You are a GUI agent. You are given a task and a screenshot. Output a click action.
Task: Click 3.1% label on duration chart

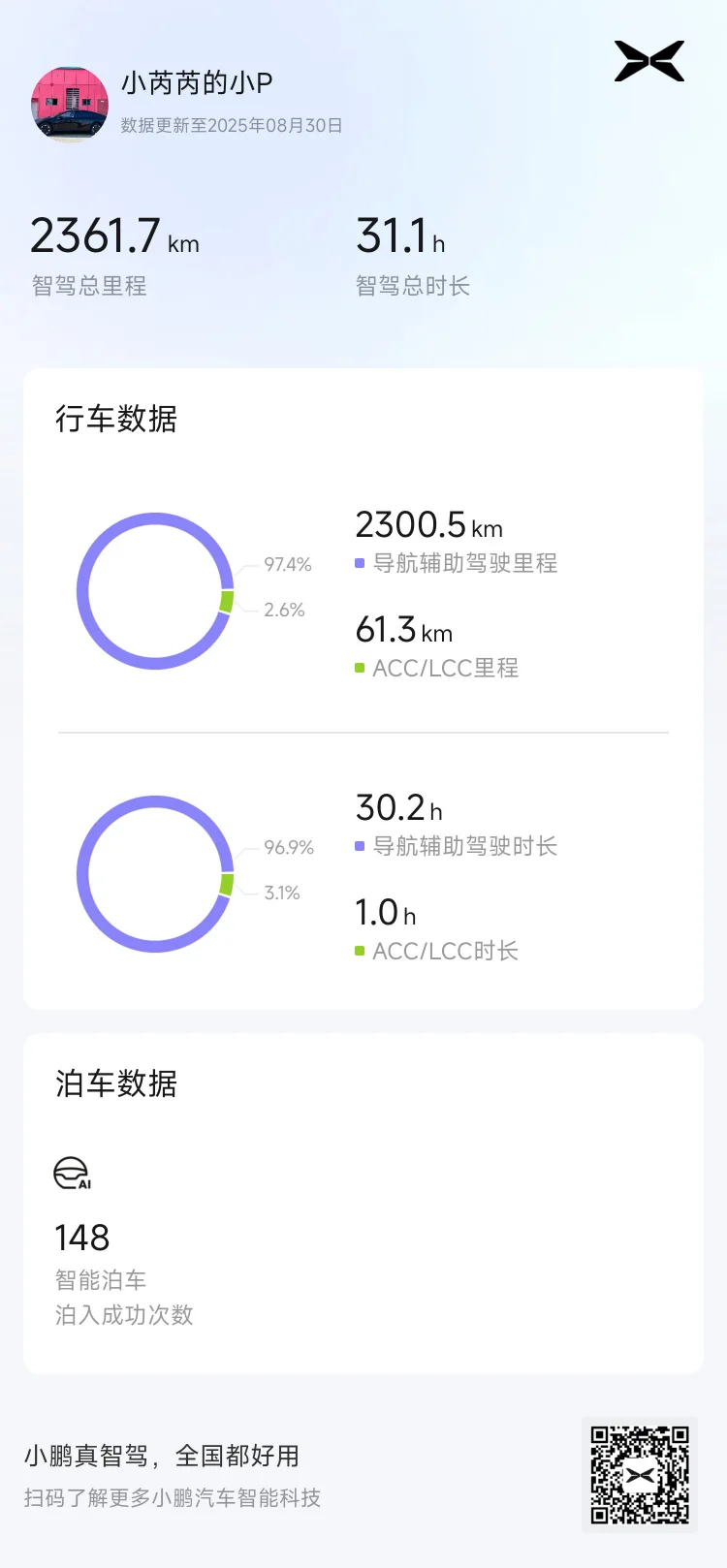click(x=282, y=893)
